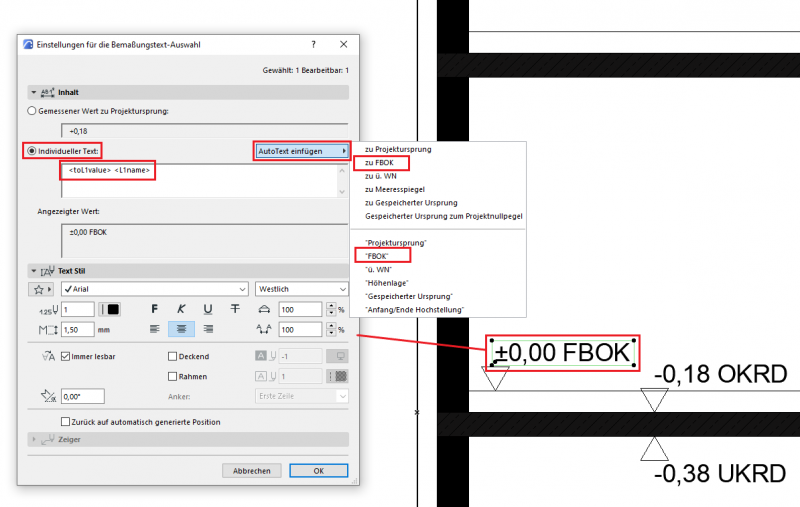Toggle bold text formatting
Image resolution: width=800 pixels, height=507 pixels.
(x=154, y=310)
